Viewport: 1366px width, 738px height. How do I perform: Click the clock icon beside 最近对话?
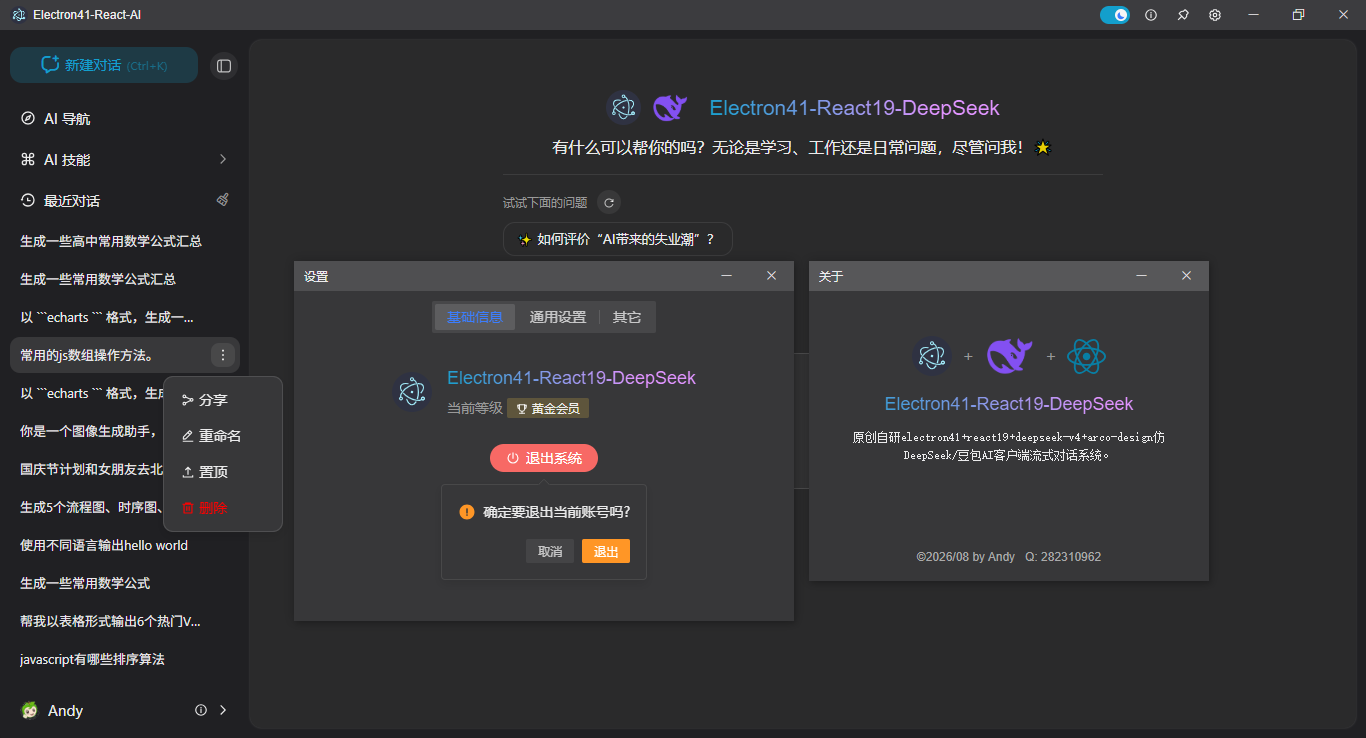click(x=28, y=200)
